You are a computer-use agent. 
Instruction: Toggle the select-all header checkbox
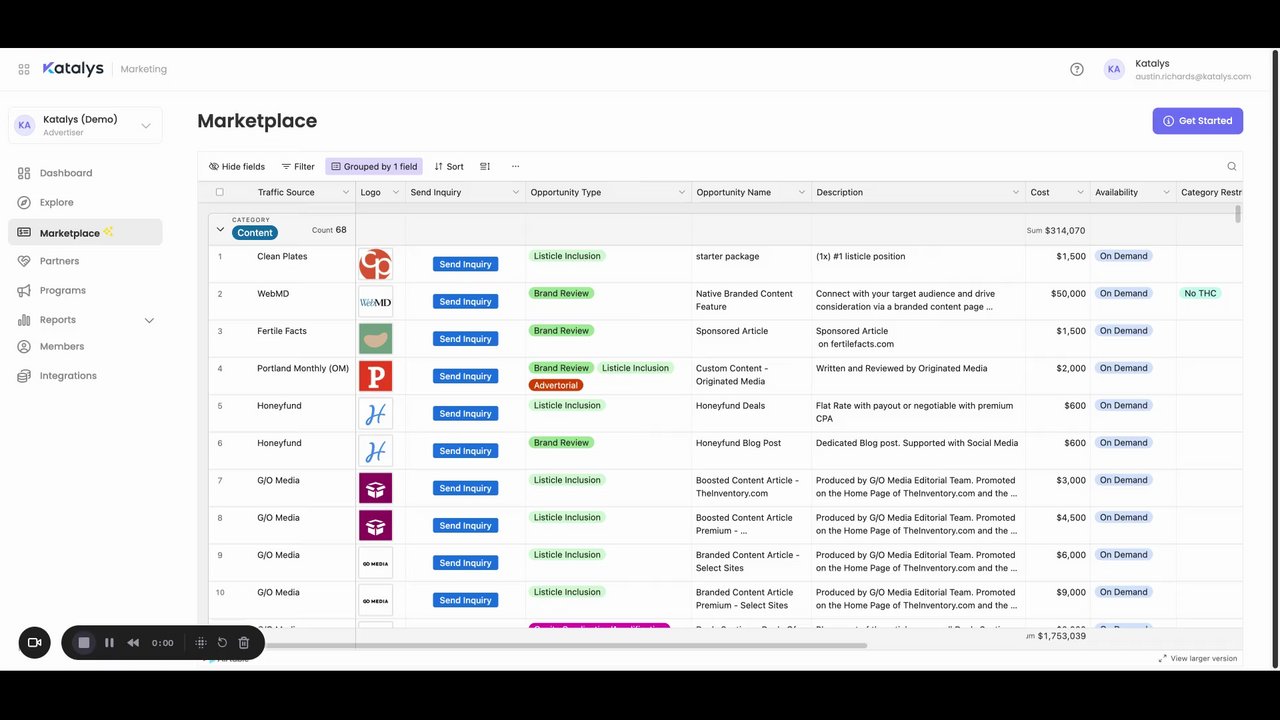220,192
